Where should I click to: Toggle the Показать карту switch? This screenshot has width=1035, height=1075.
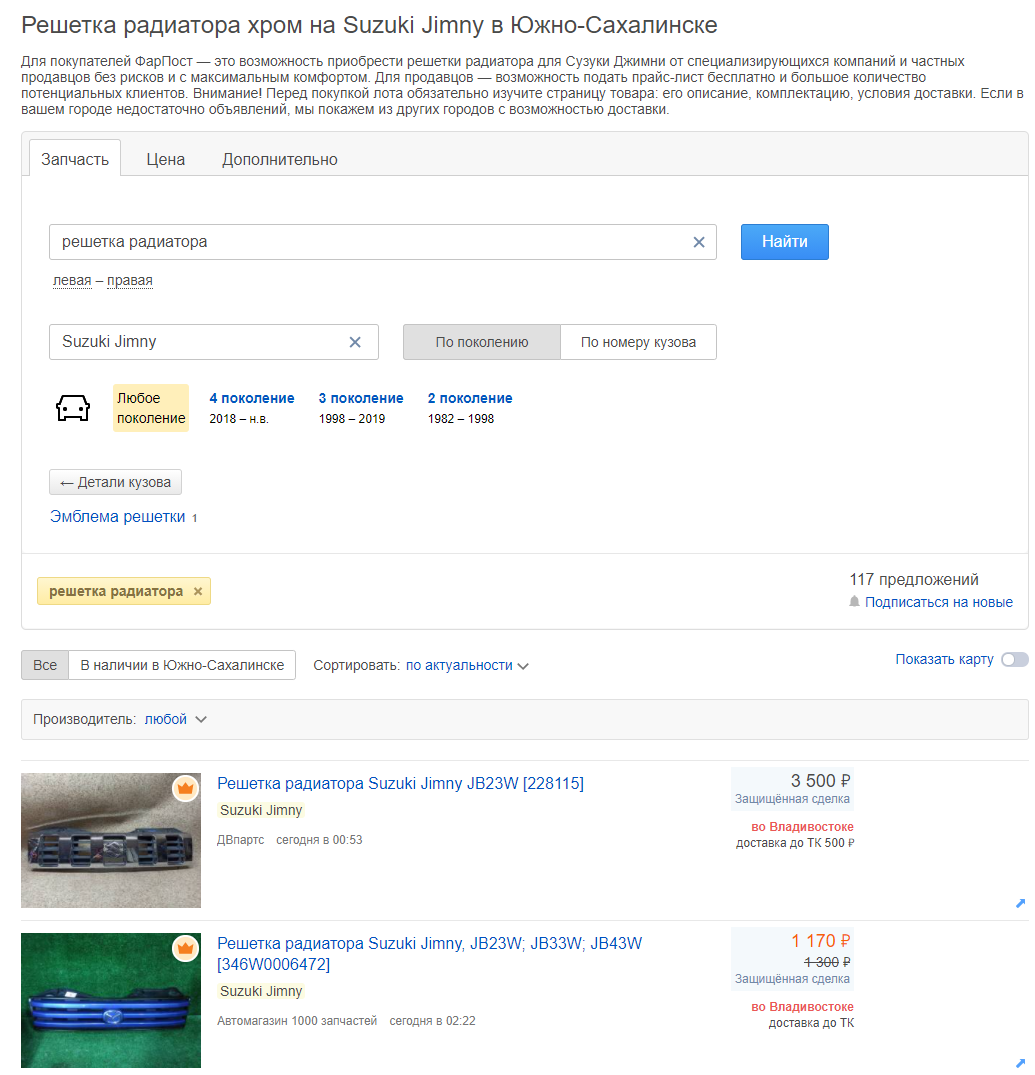1014,660
